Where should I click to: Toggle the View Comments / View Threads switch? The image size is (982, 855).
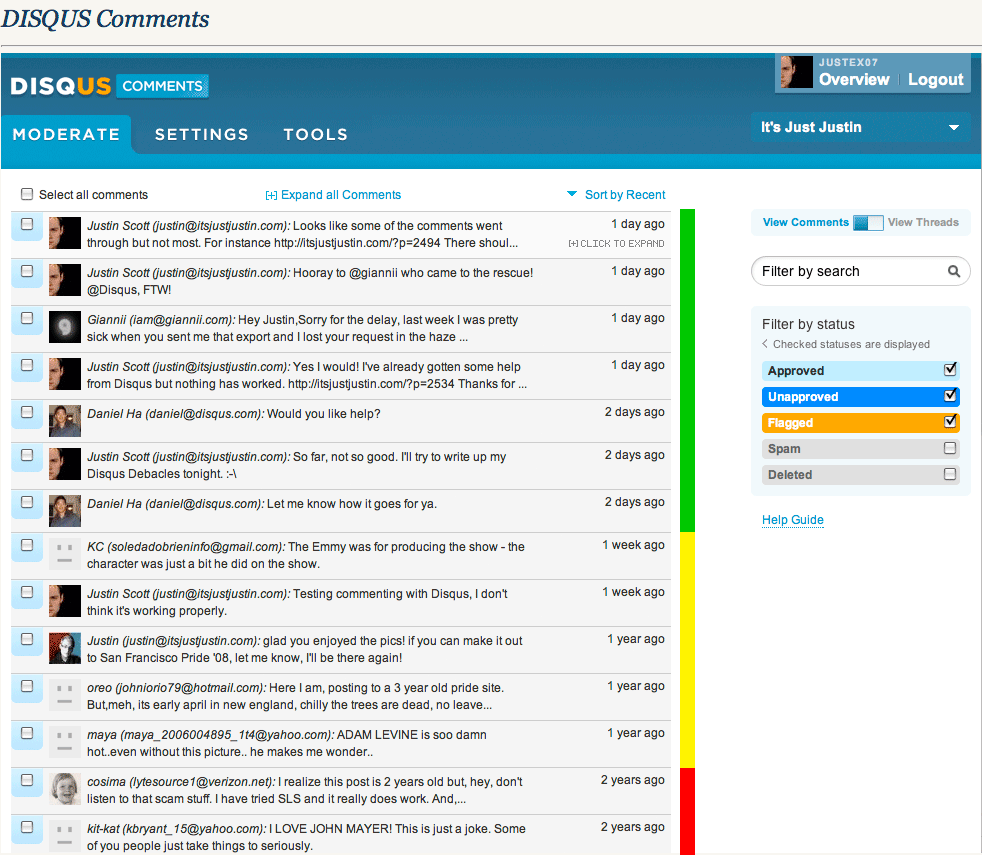867,223
